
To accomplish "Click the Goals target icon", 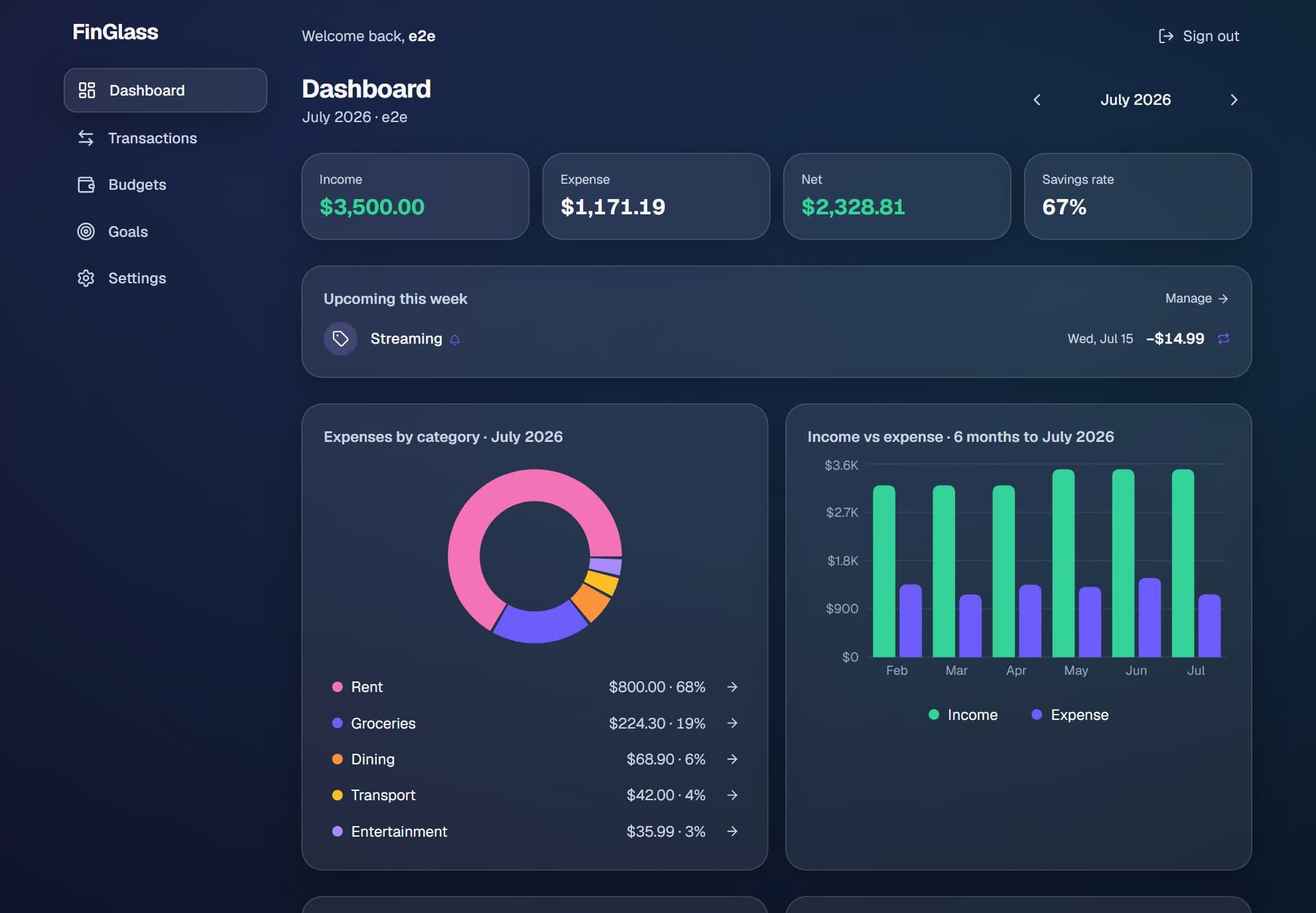I will [86, 232].
